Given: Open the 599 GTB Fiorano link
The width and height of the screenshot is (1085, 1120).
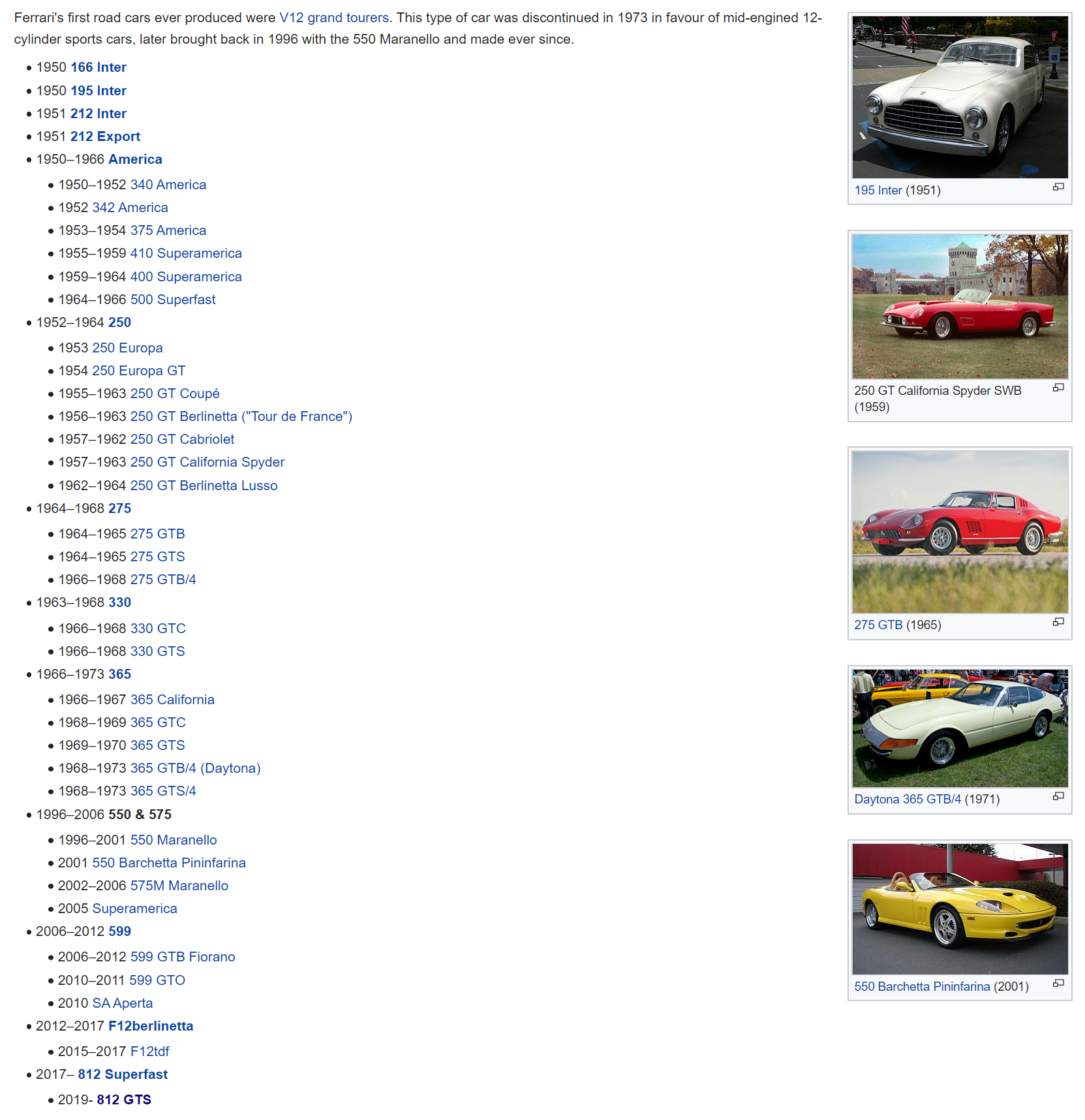Looking at the screenshot, I should pos(183,957).
